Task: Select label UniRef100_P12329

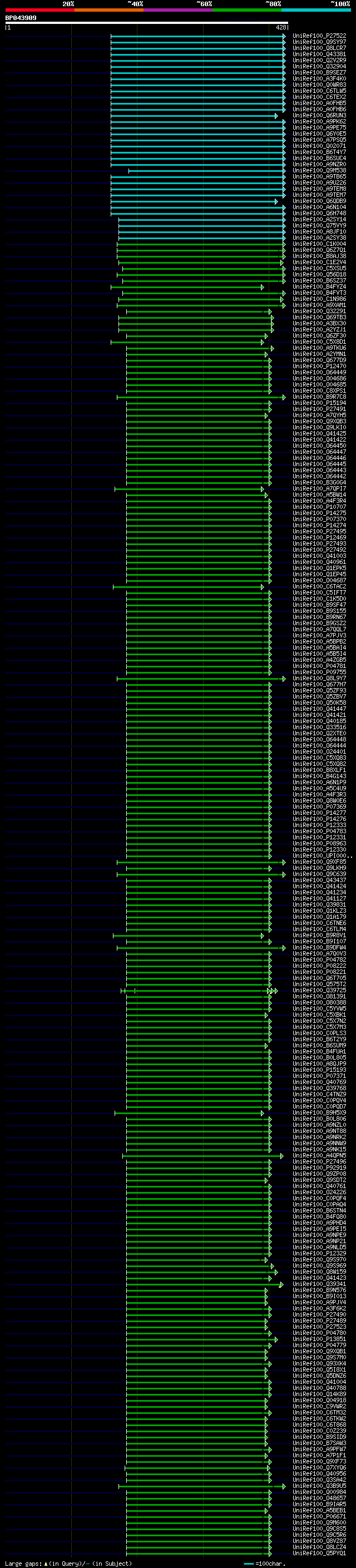Action: pos(319,1254)
